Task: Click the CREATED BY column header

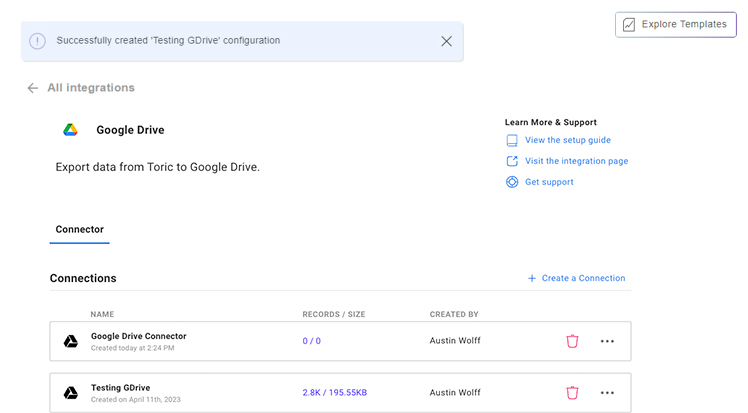Action: pos(454,314)
